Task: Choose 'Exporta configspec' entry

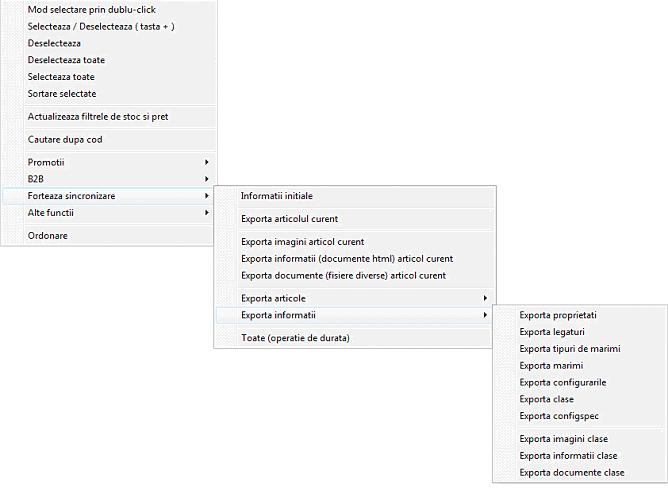Action: (x=559, y=416)
